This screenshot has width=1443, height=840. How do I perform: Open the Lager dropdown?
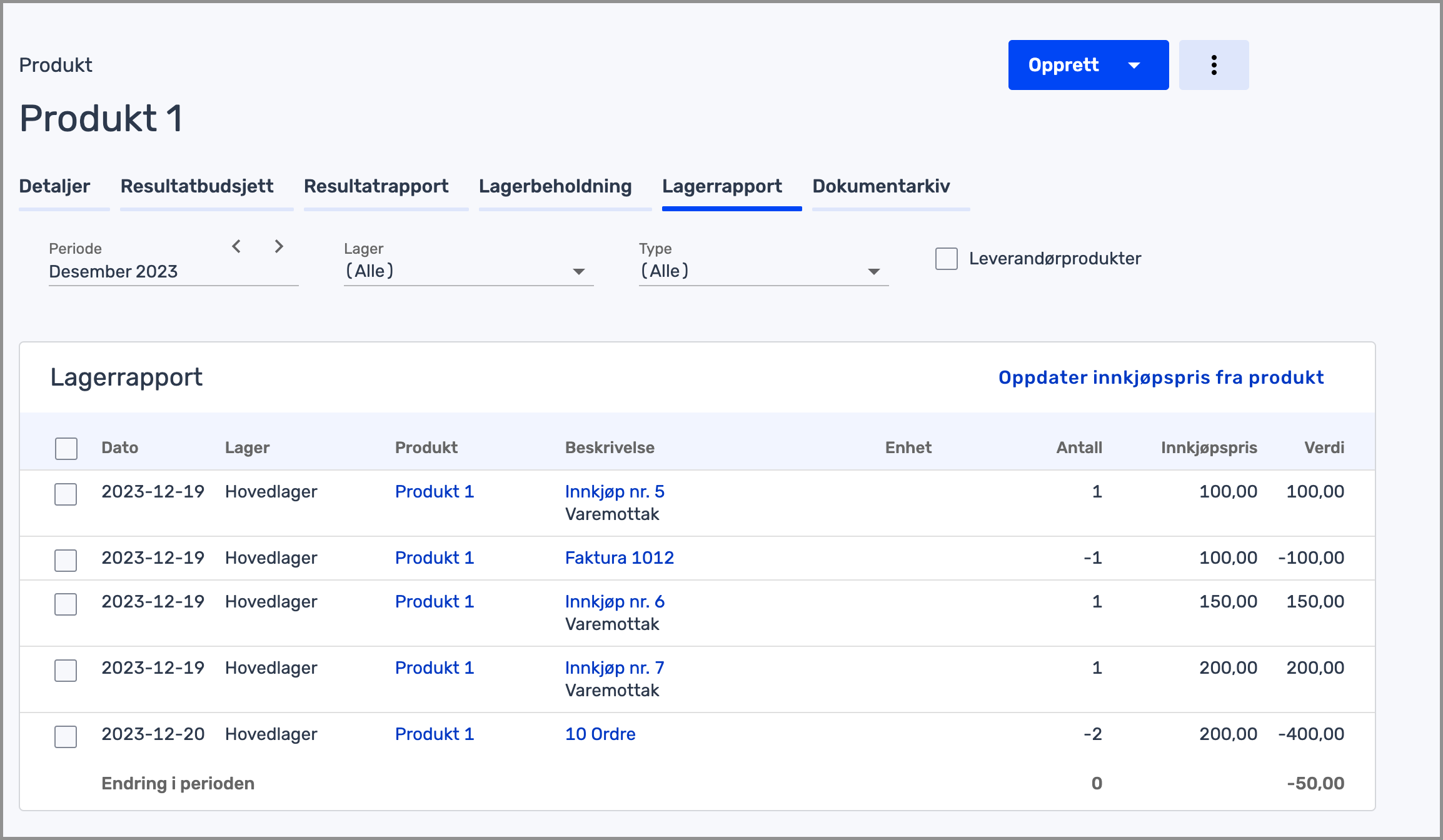[x=468, y=271]
